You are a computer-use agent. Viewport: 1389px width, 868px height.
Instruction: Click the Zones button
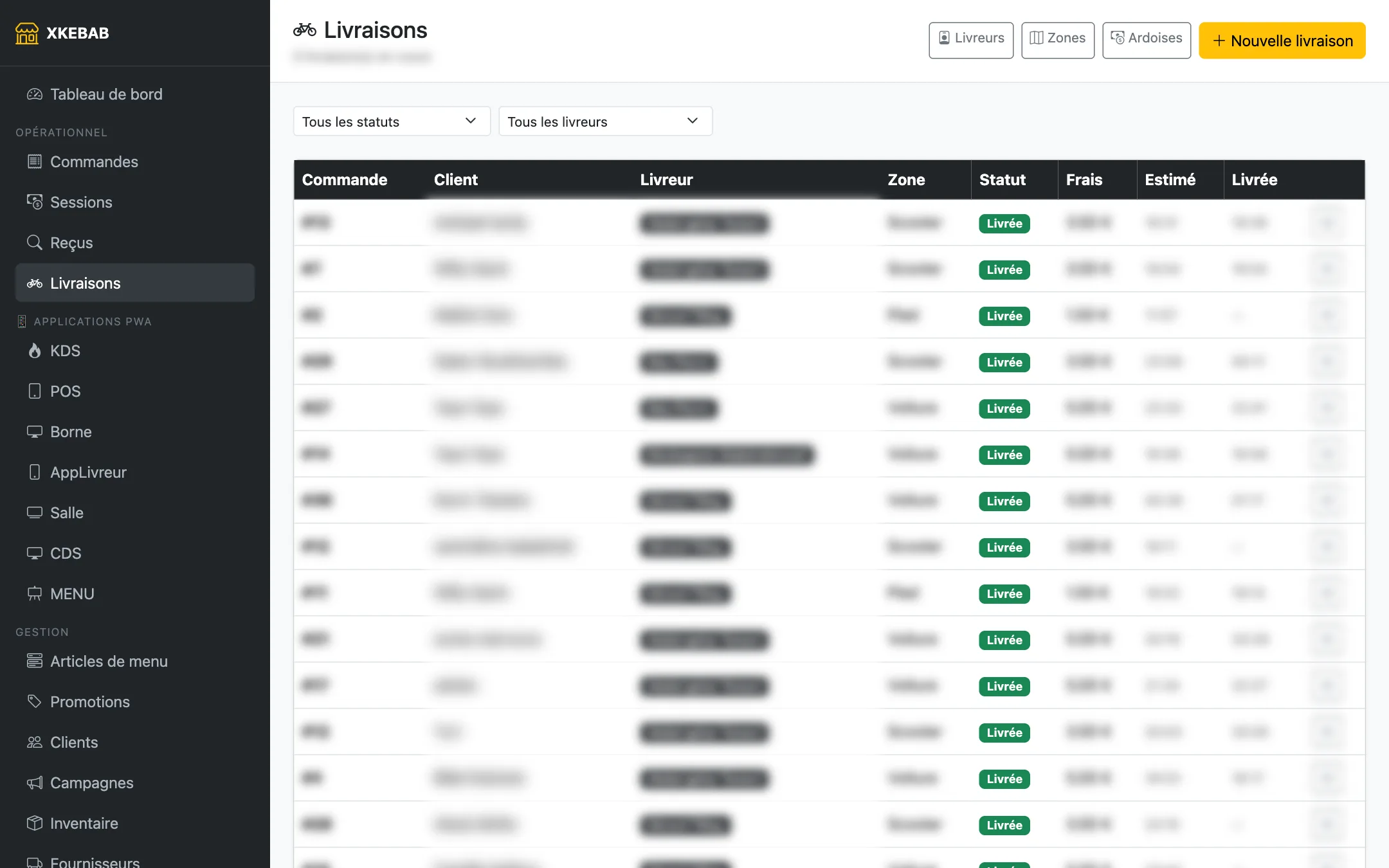point(1058,40)
